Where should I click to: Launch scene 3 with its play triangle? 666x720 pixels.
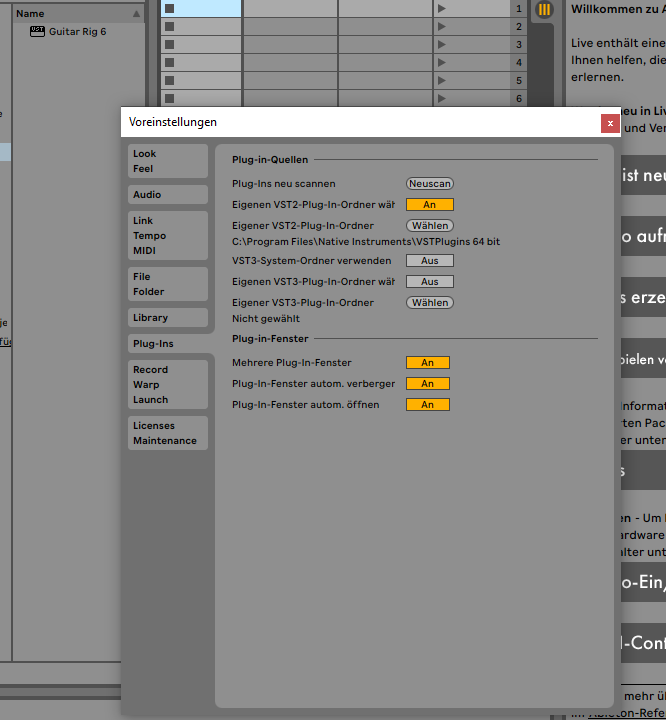[x=442, y=44]
